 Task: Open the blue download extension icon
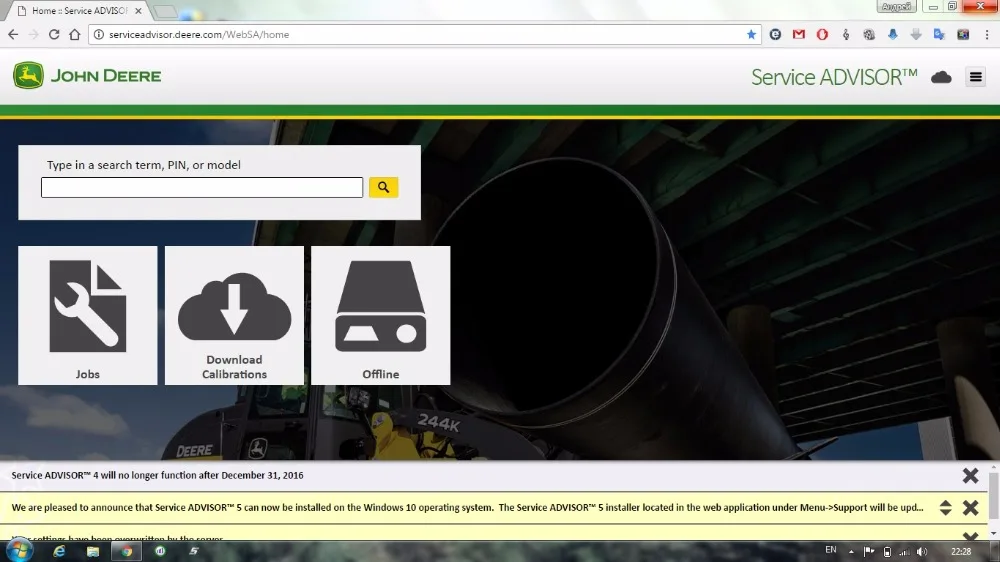click(893, 34)
